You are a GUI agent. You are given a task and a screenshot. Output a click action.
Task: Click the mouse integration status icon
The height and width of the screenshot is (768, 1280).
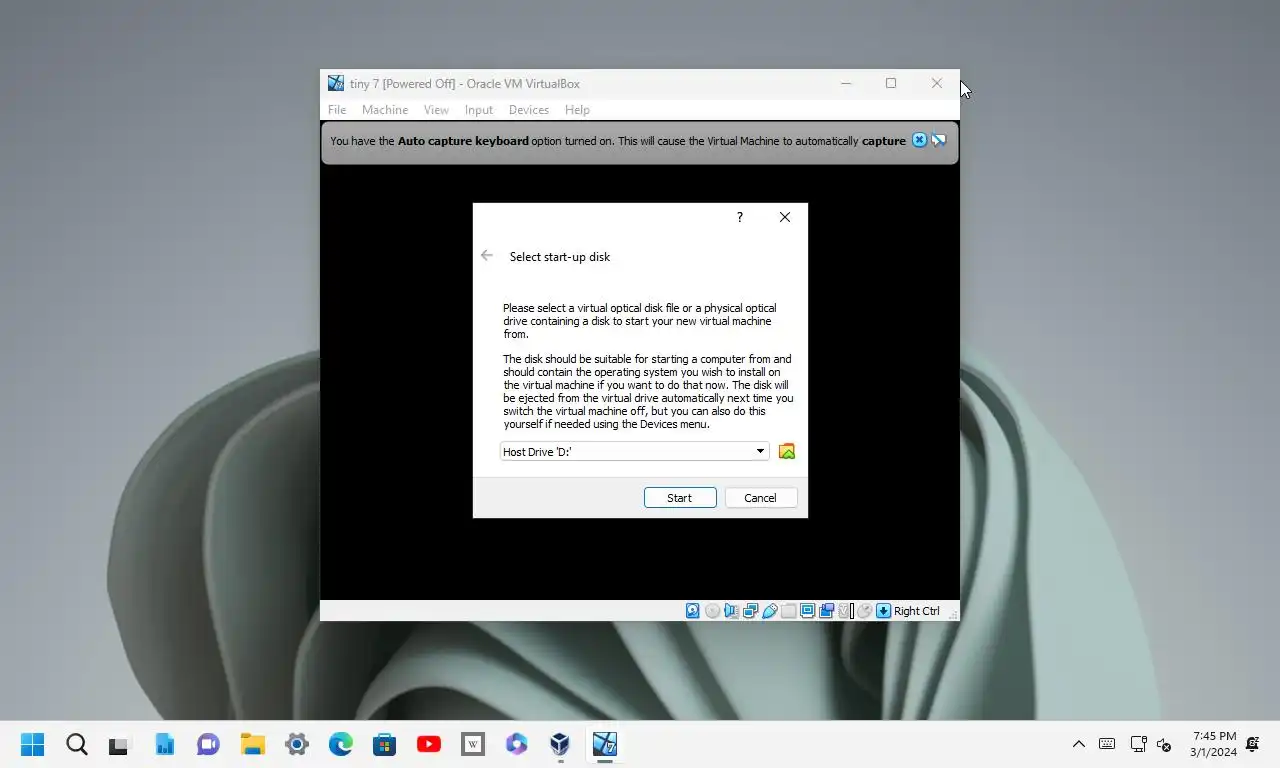pyautogui.click(x=864, y=611)
